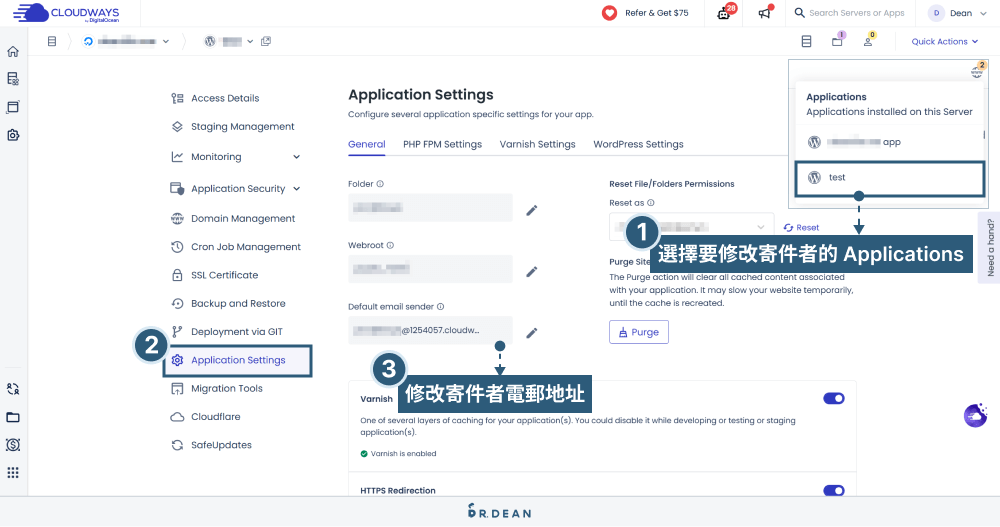Open the application selector dropdown in breadcrumb
The height and width of the screenshot is (527, 1000).
click(x=228, y=41)
